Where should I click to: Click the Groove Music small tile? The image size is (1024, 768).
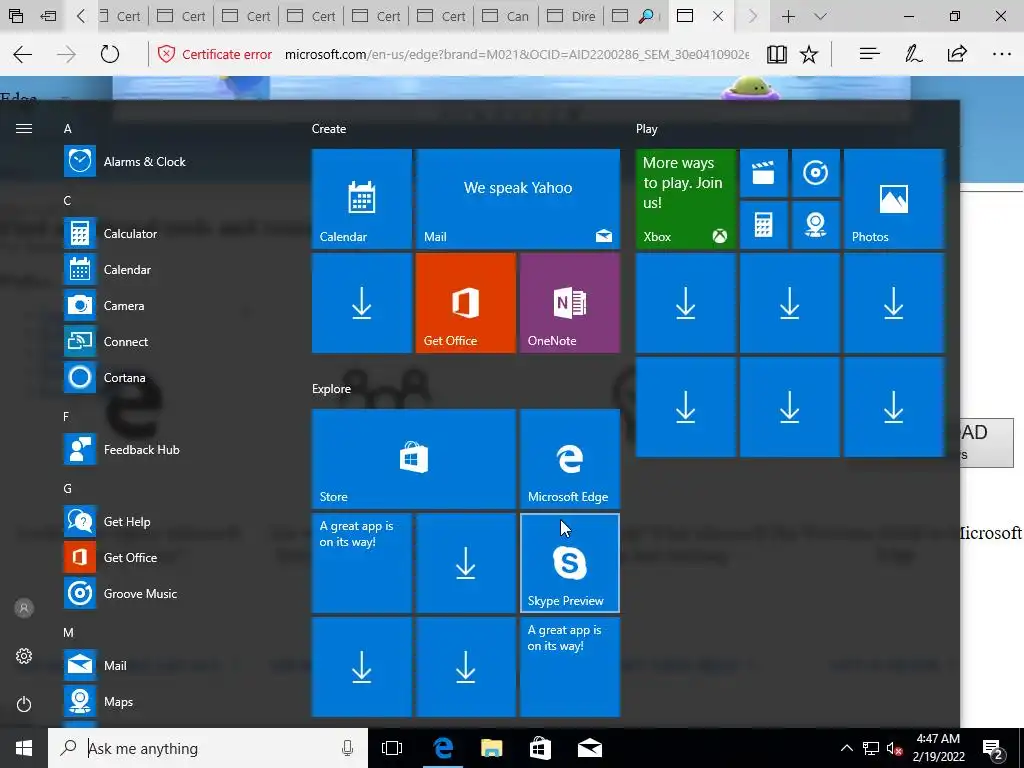(x=816, y=173)
